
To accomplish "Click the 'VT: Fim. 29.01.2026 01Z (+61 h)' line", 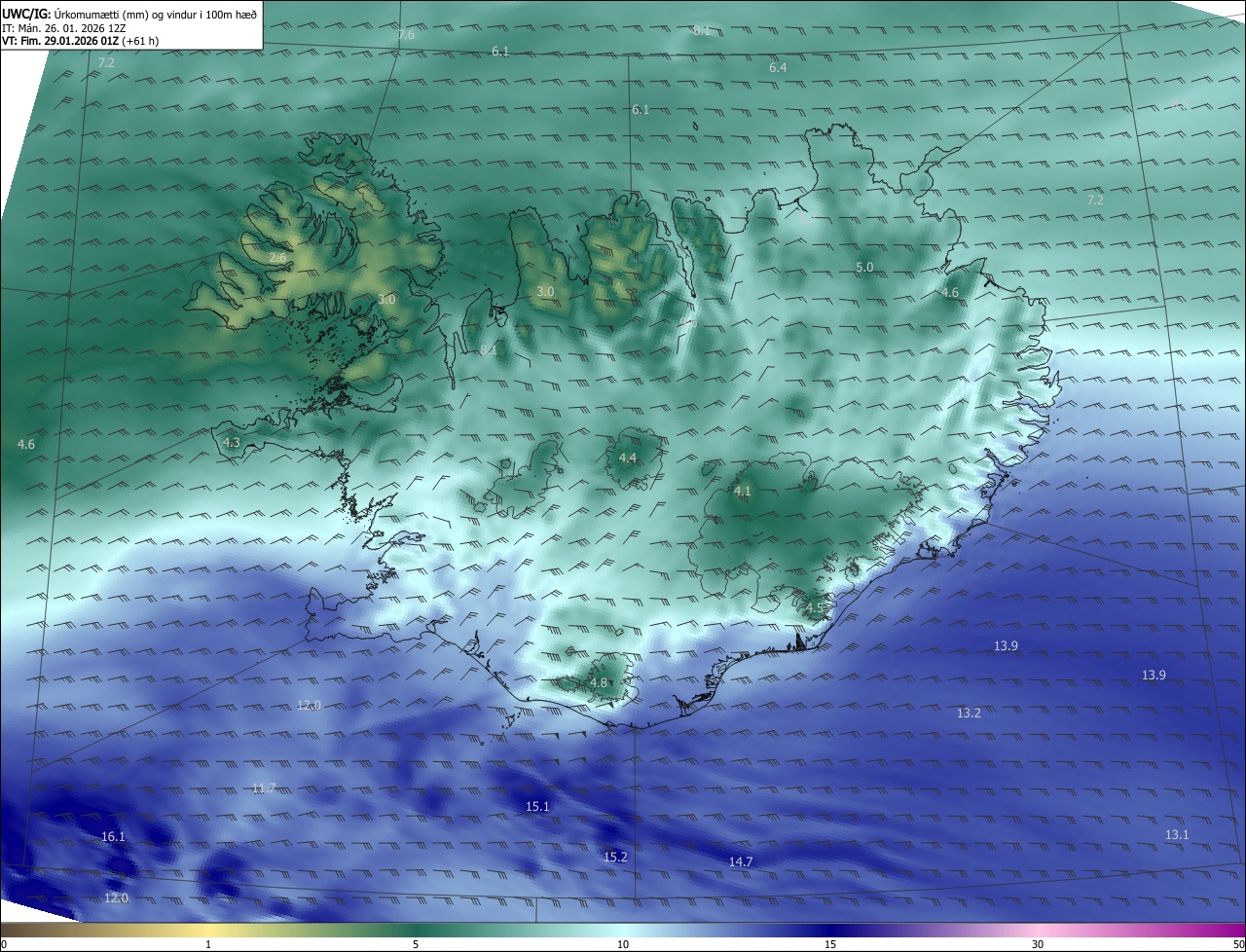I will 81,41.
